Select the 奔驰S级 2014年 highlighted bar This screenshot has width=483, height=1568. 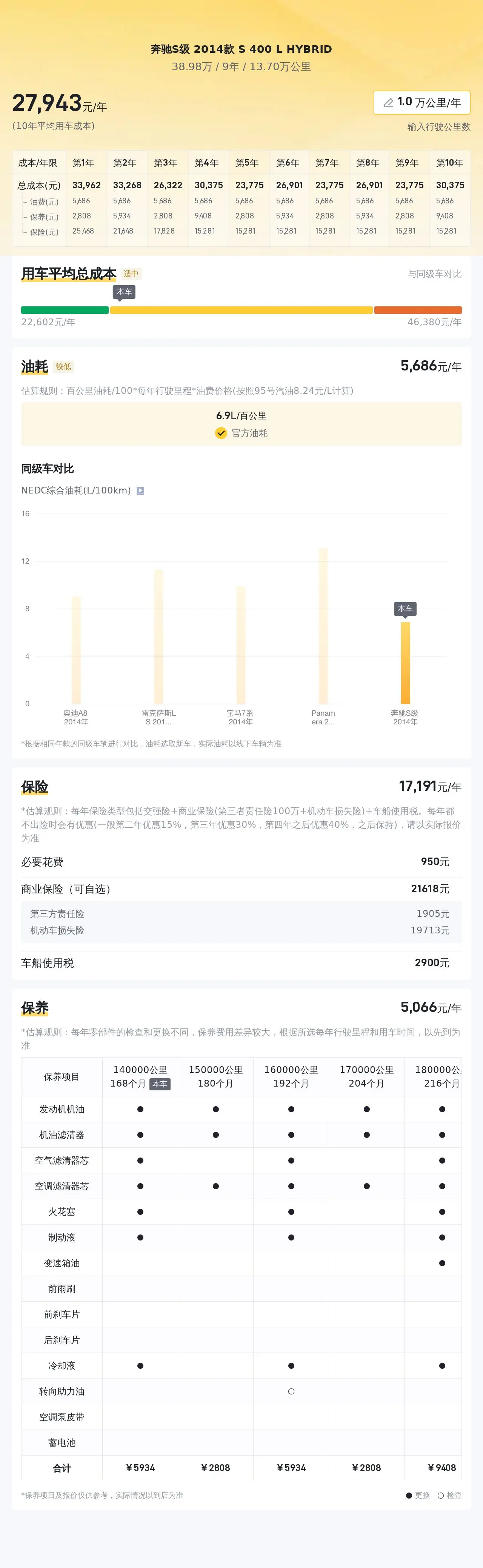[405, 663]
